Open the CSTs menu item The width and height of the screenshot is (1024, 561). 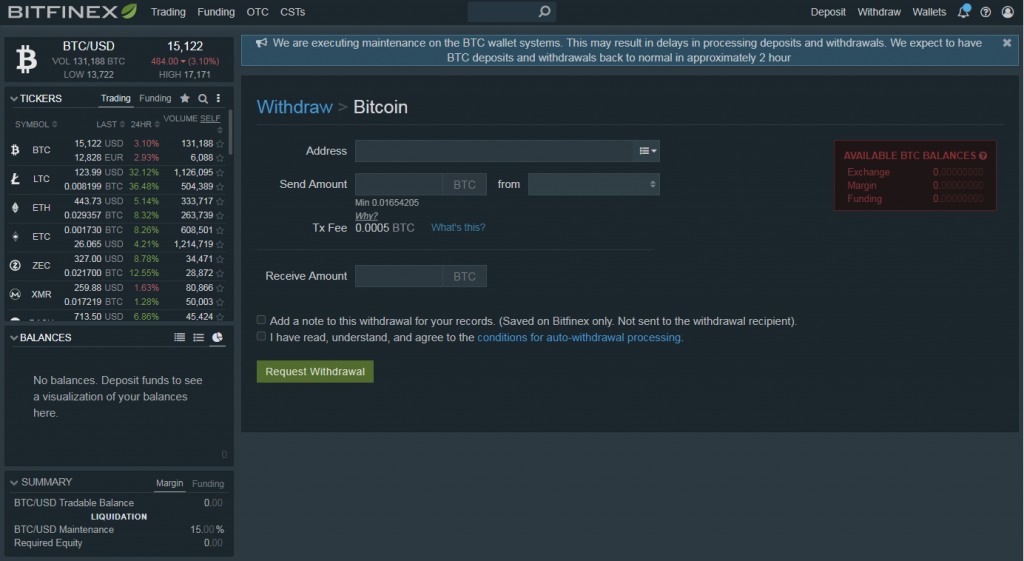293,12
